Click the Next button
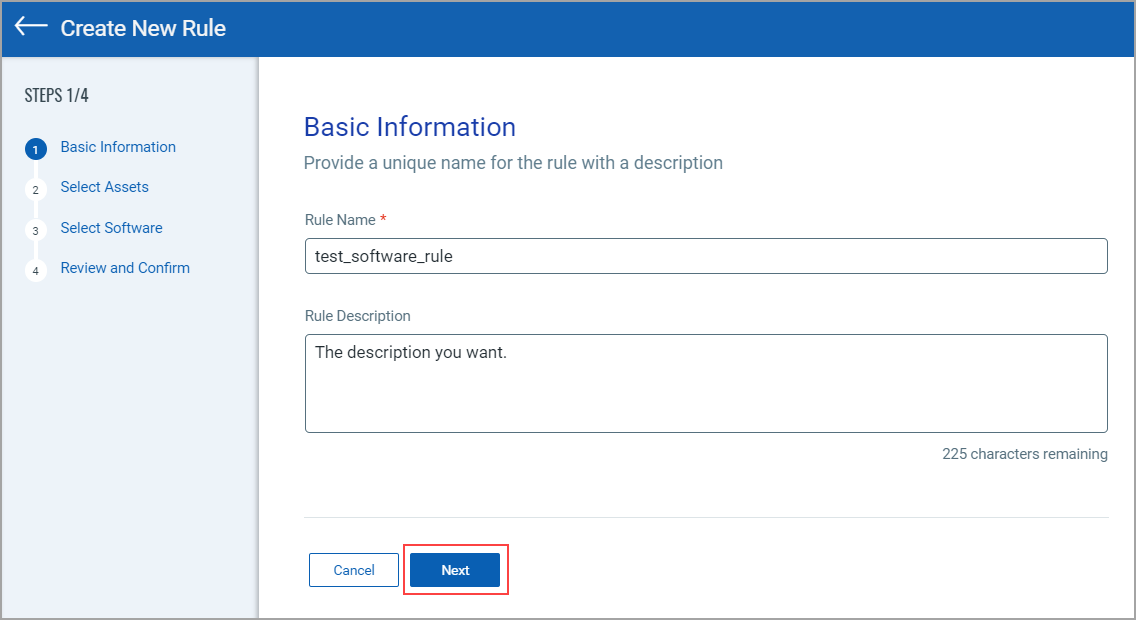The height and width of the screenshot is (620, 1136). coord(455,570)
